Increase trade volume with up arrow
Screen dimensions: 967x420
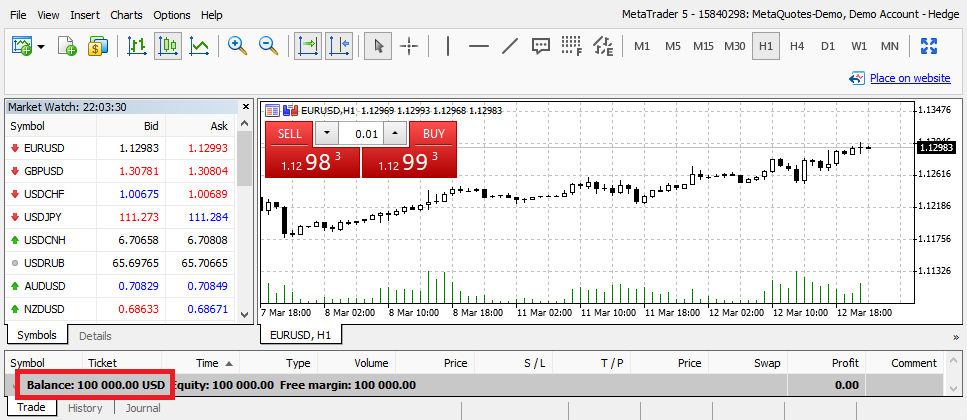(395, 134)
